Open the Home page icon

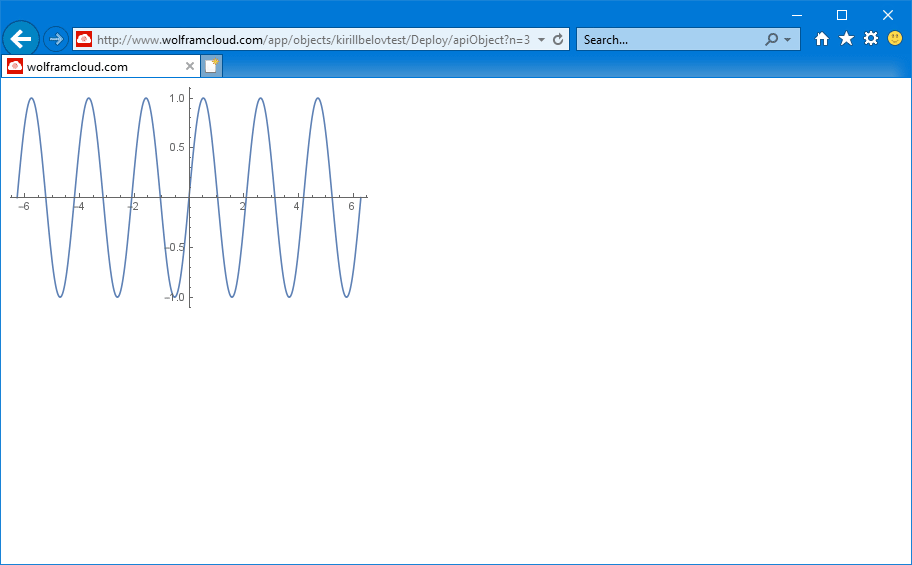pos(821,39)
